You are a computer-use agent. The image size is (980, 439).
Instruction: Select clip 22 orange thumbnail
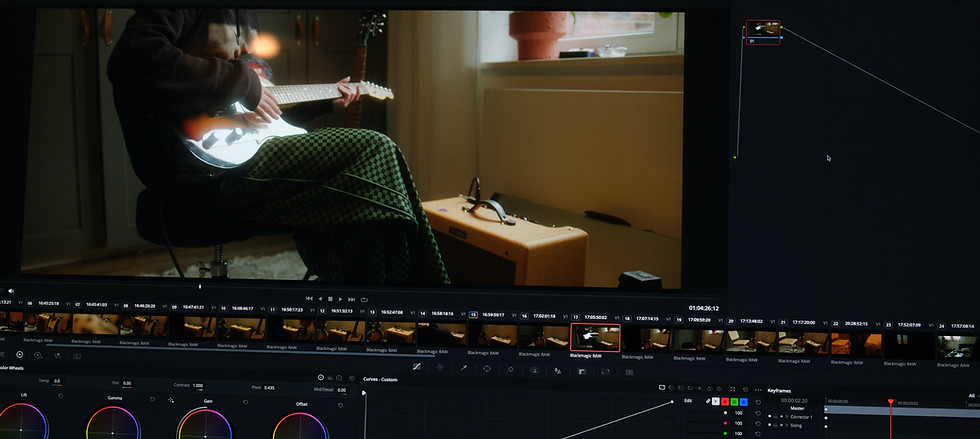coord(856,344)
